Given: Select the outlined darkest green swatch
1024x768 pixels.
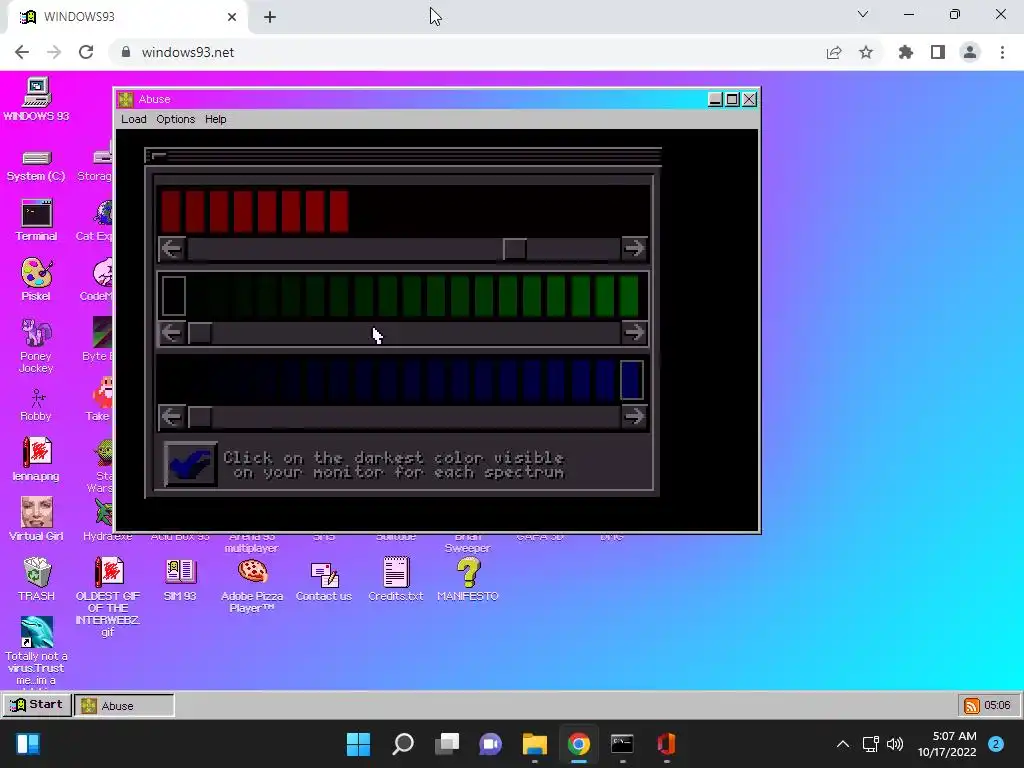Looking at the screenshot, I should [x=174, y=296].
